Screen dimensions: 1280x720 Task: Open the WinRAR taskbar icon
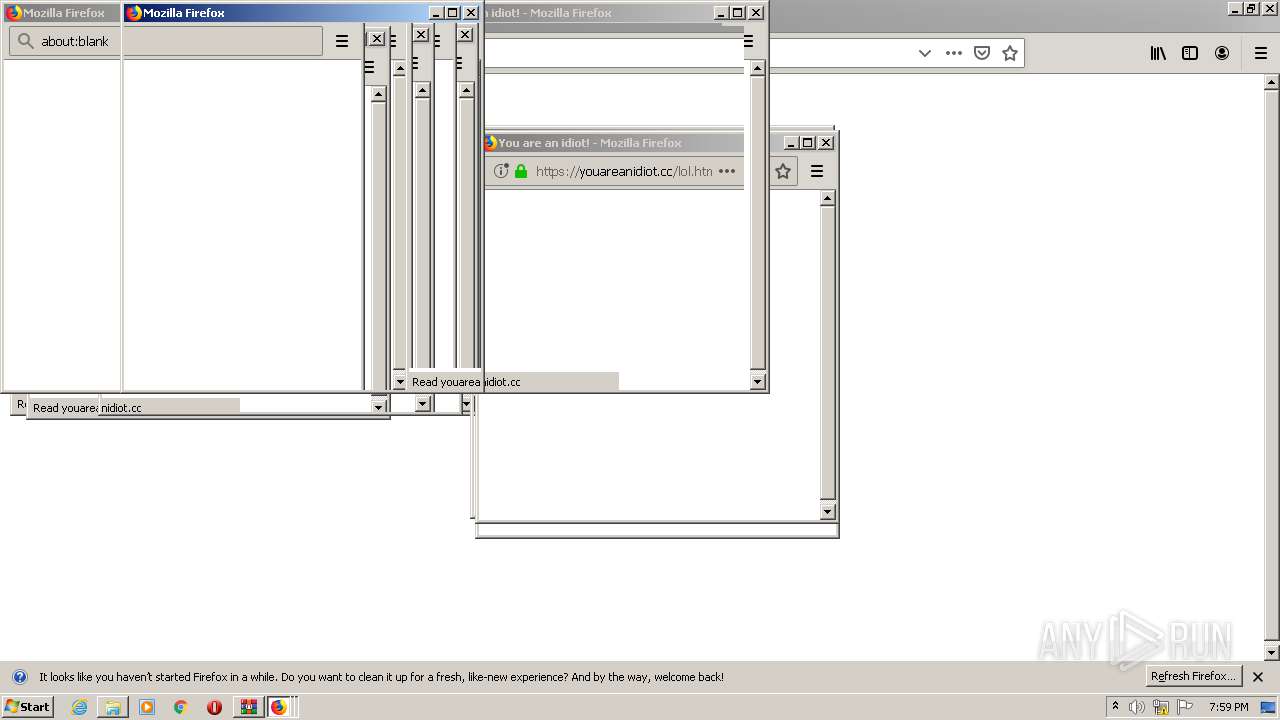pyautogui.click(x=248, y=707)
